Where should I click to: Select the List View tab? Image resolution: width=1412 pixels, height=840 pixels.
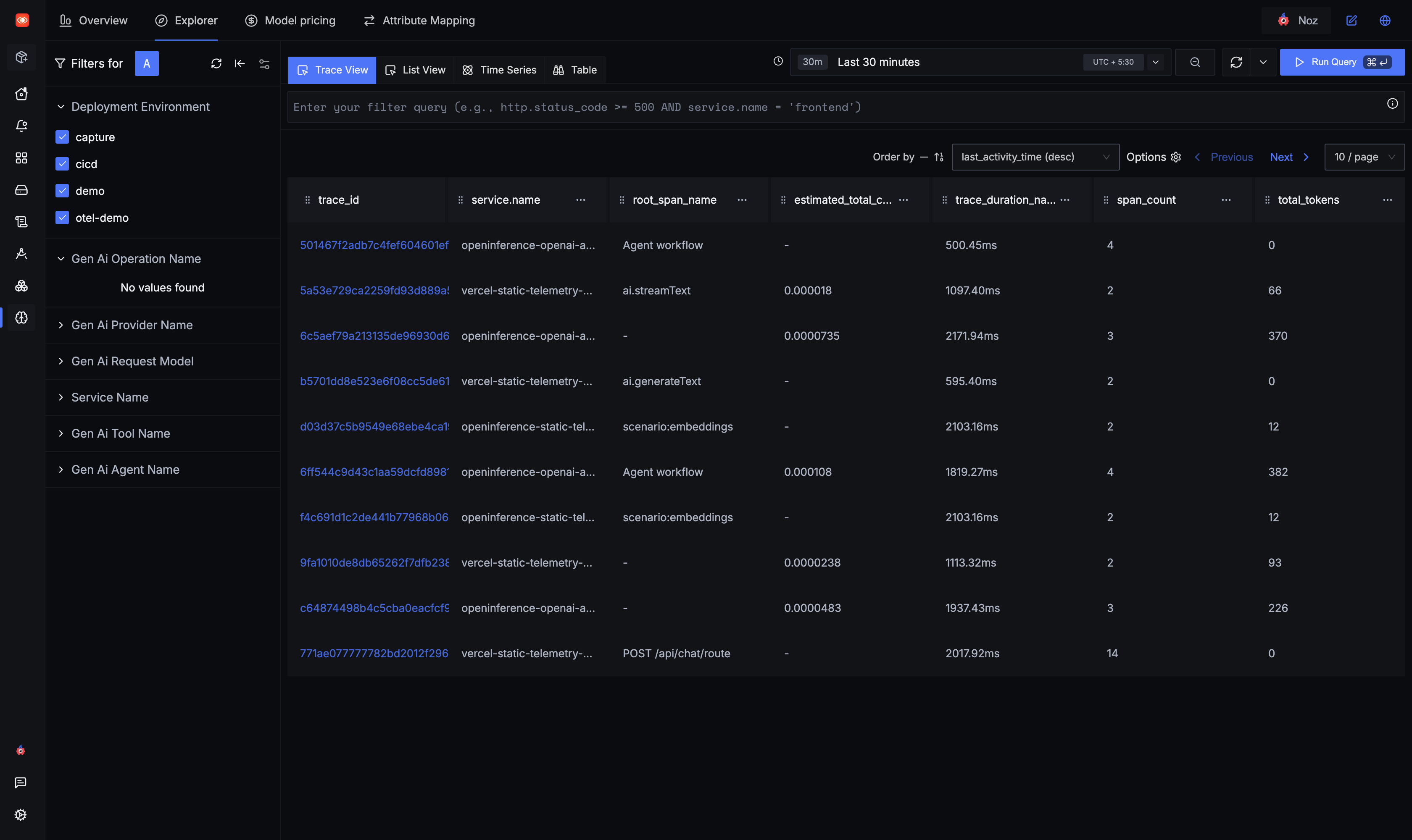click(x=415, y=70)
